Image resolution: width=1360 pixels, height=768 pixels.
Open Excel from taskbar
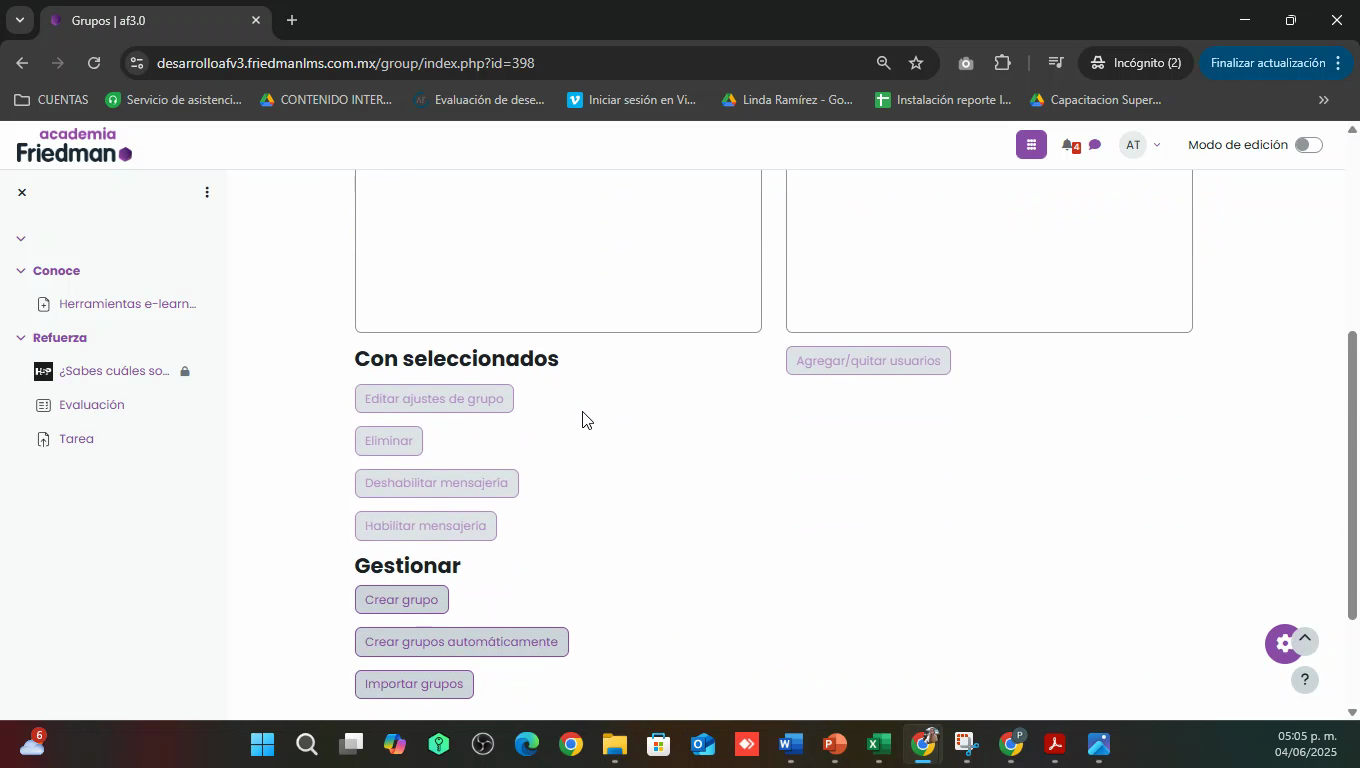pyautogui.click(x=878, y=745)
